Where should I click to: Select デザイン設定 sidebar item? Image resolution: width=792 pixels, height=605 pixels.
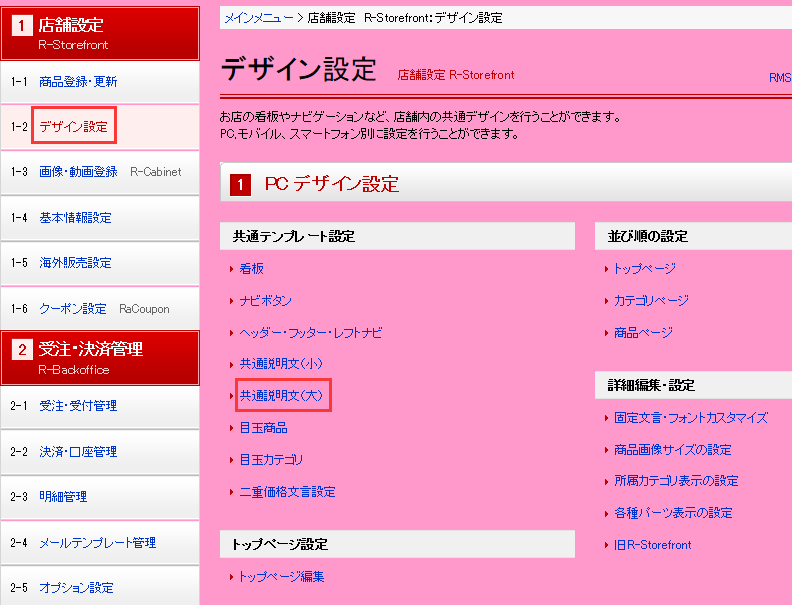click(74, 126)
